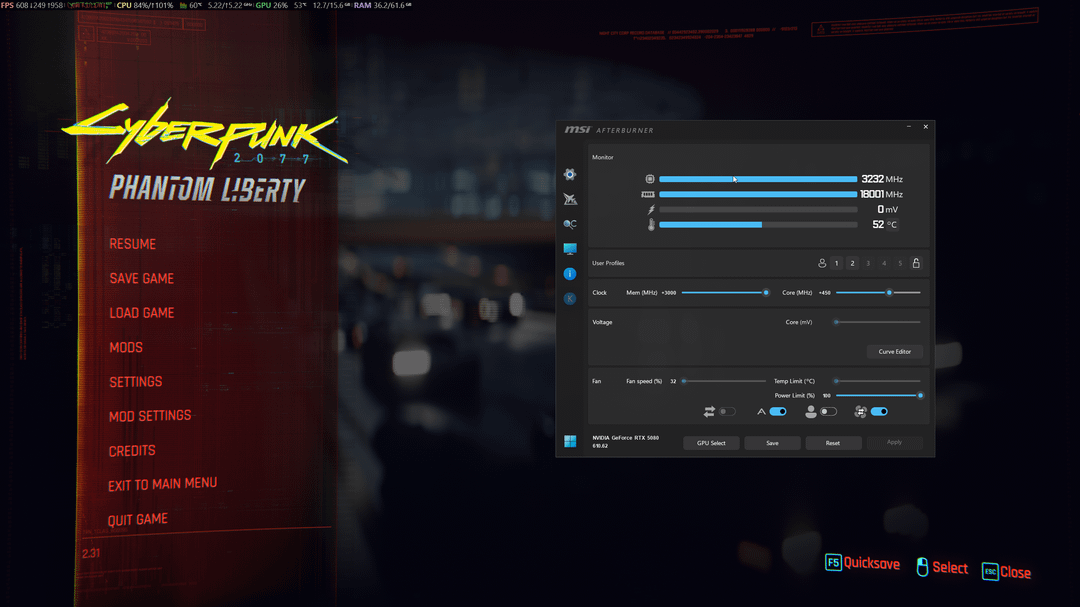The image size is (1080, 607).
Task: Switch temperature unit with °C button
Action: tap(892, 225)
